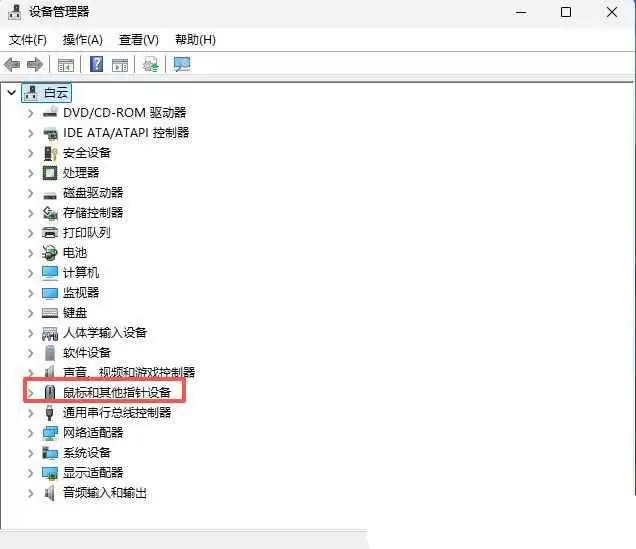Click the 显示适配器 icon
Viewport: 636px width, 549px height.
click(x=50, y=473)
